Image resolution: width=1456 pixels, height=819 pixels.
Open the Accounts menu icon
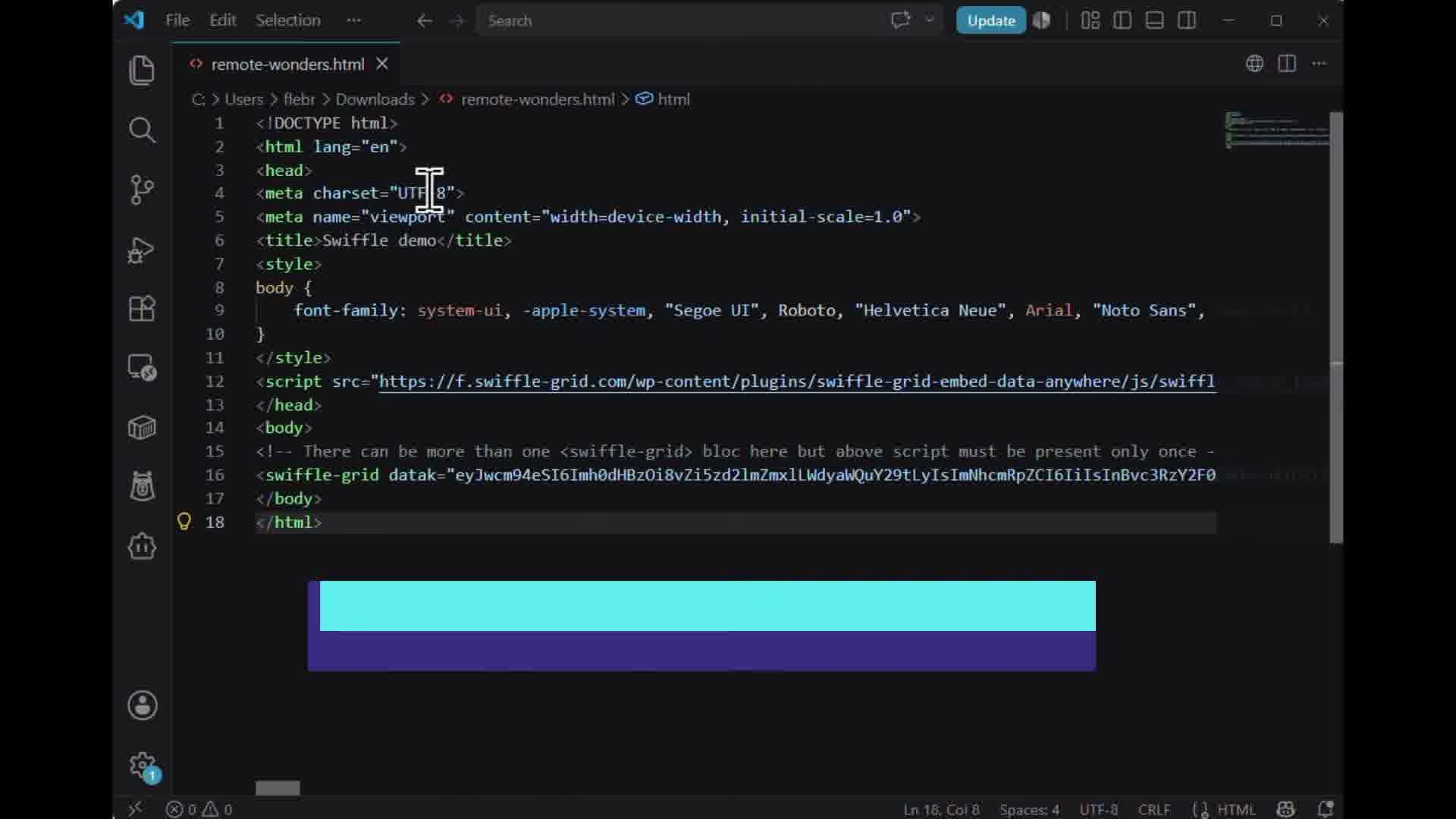click(142, 705)
